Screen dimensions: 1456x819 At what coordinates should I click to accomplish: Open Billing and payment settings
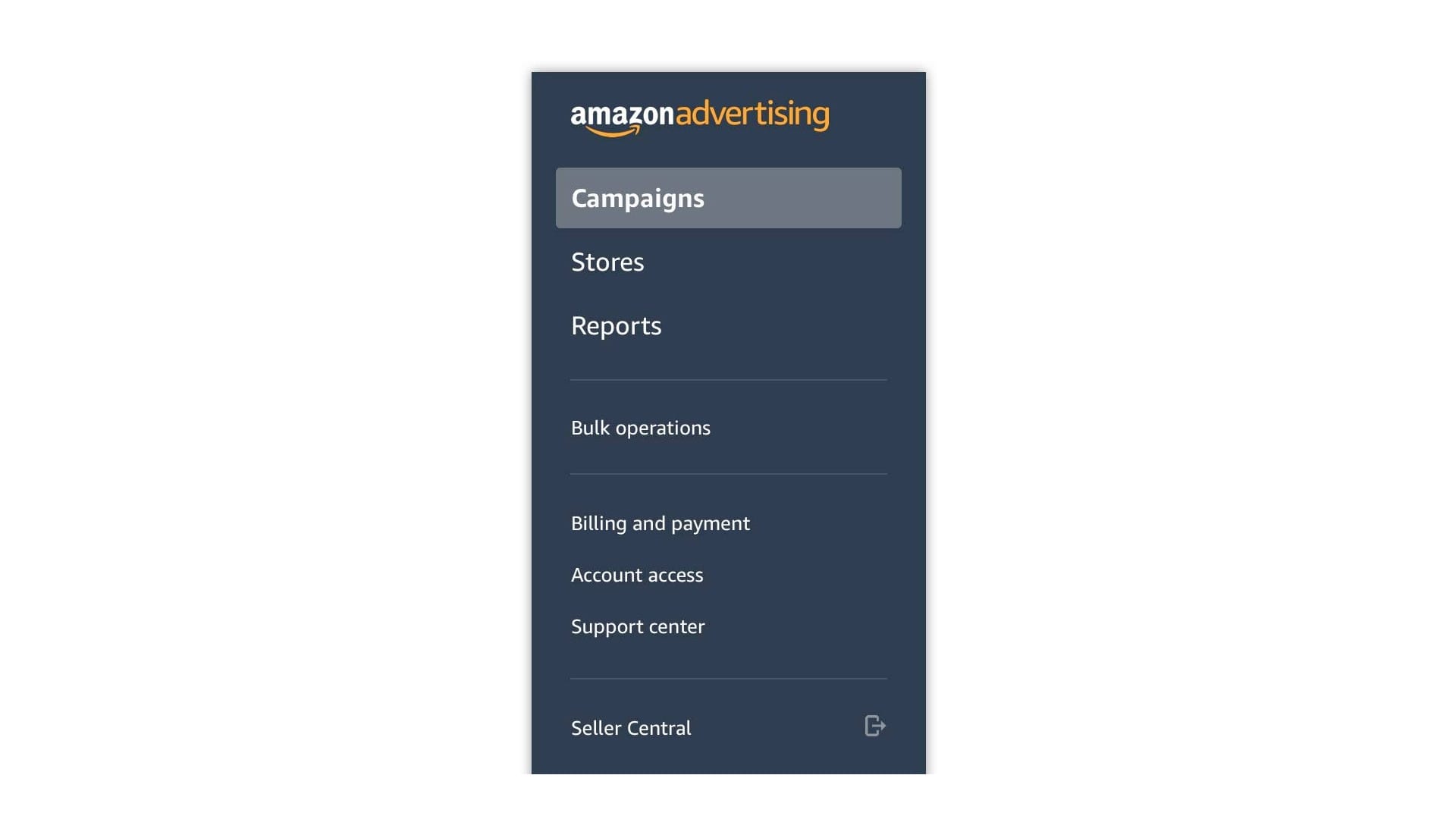[660, 523]
